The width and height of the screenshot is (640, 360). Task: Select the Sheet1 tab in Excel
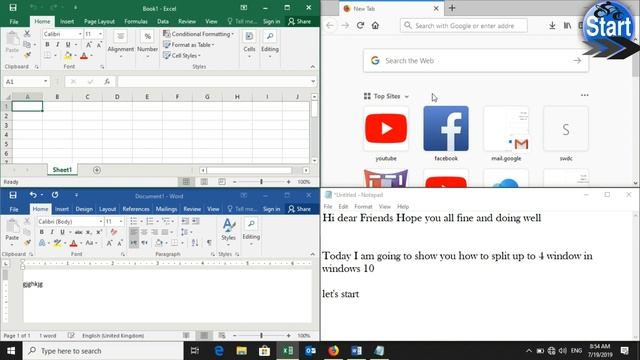pyautogui.click(x=62, y=170)
